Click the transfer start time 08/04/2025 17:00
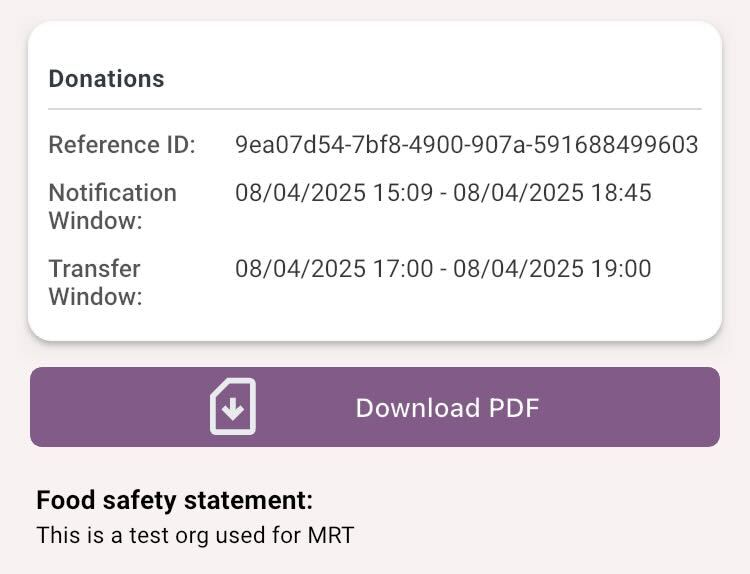 tap(334, 268)
